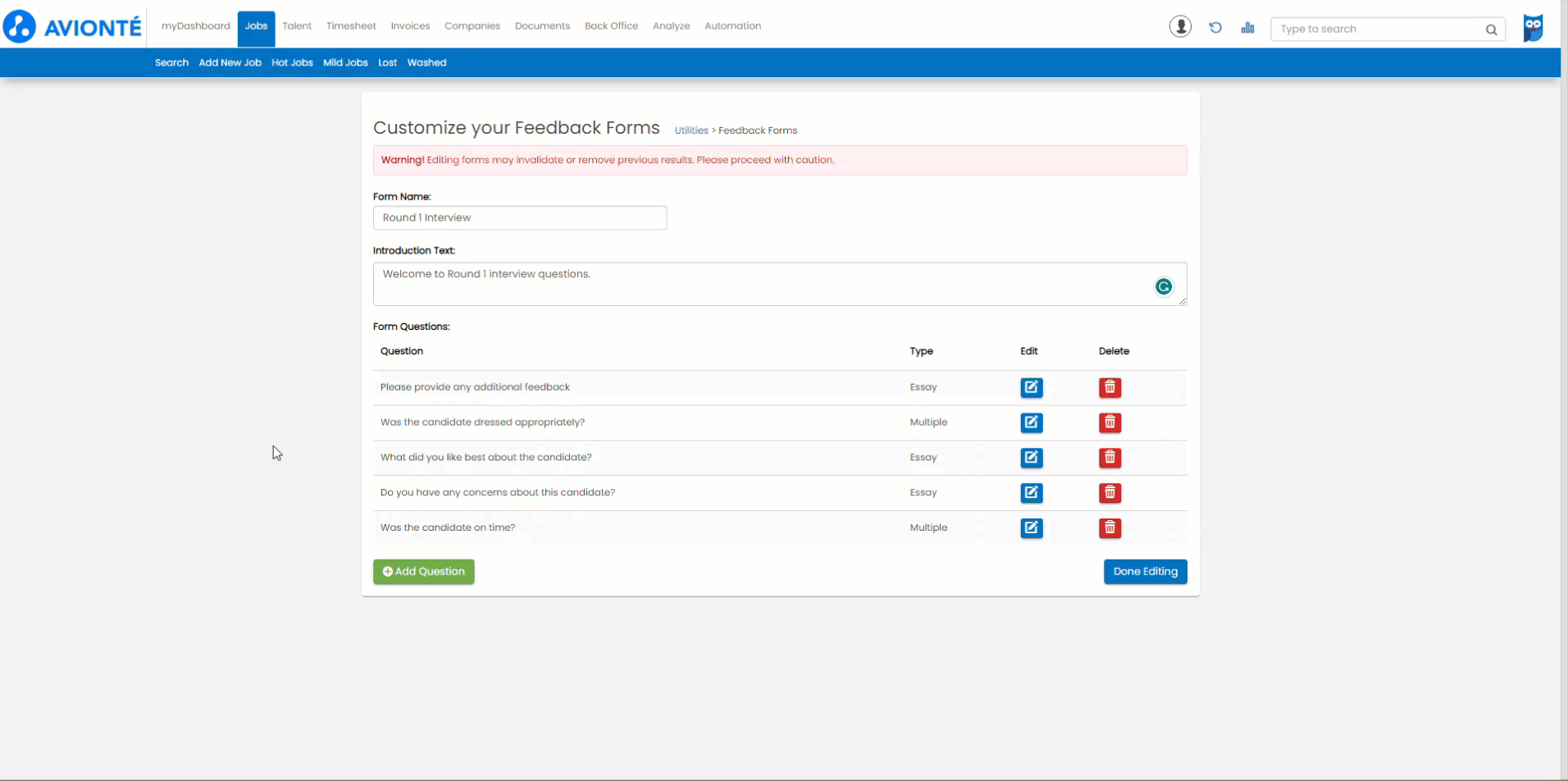Select the Jobs tab
Image resolution: width=1568 pixels, height=781 pixels.
(256, 29)
